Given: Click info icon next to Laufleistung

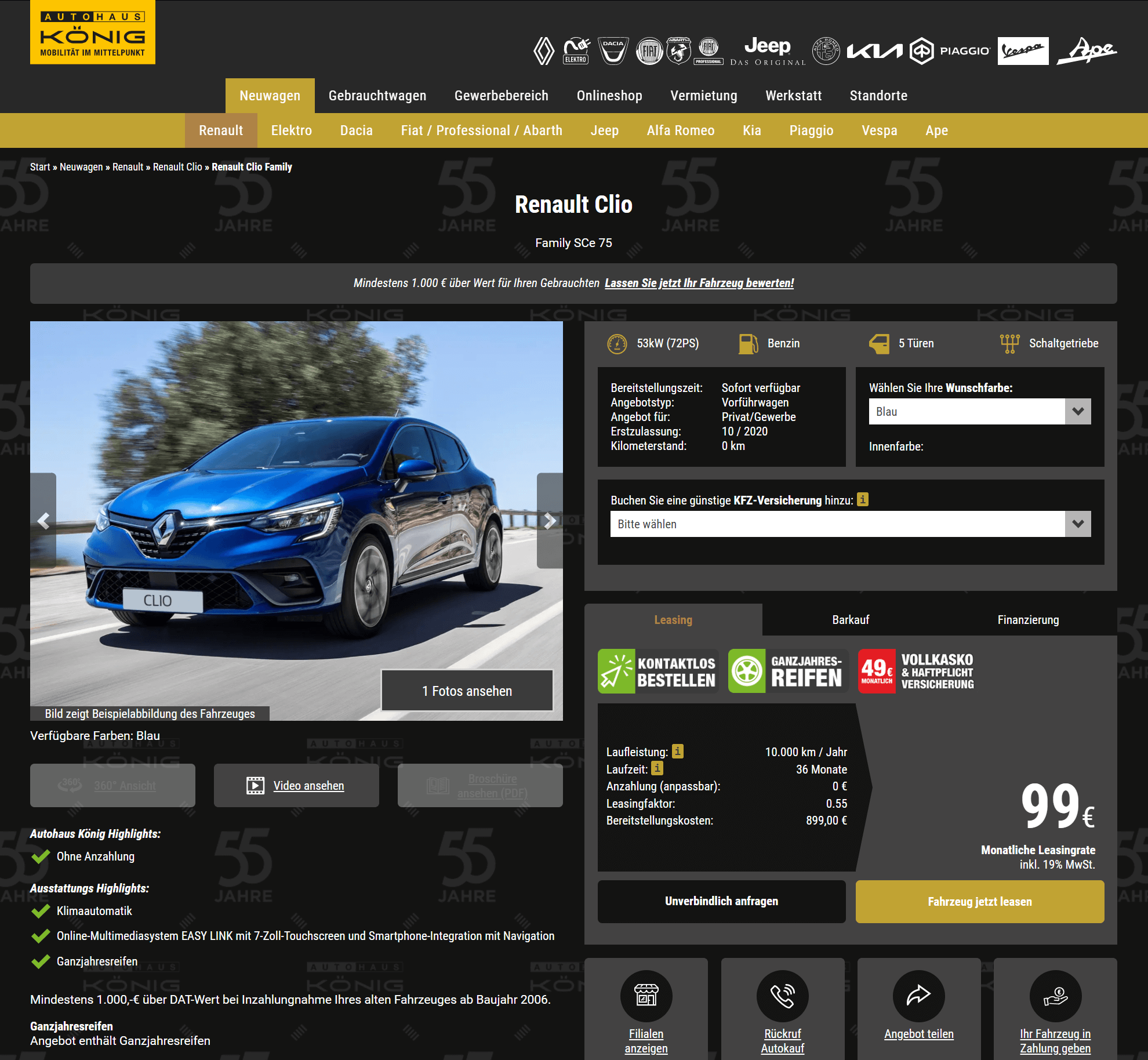Looking at the screenshot, I should (x=678, y=752).
